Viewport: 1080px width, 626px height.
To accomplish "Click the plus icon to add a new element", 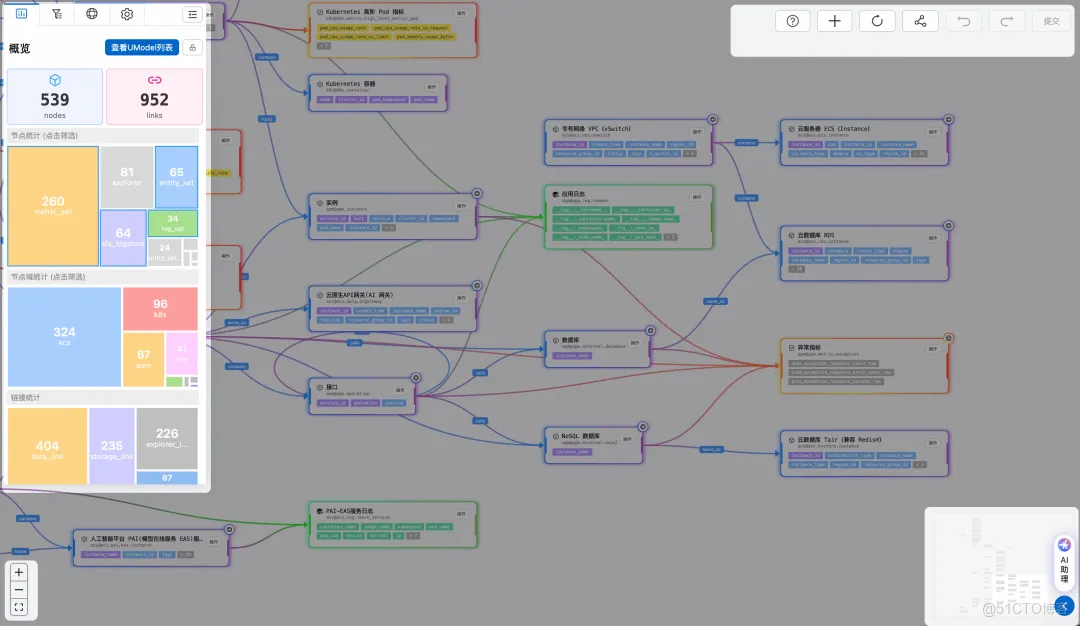I will (x=834, y=21).
